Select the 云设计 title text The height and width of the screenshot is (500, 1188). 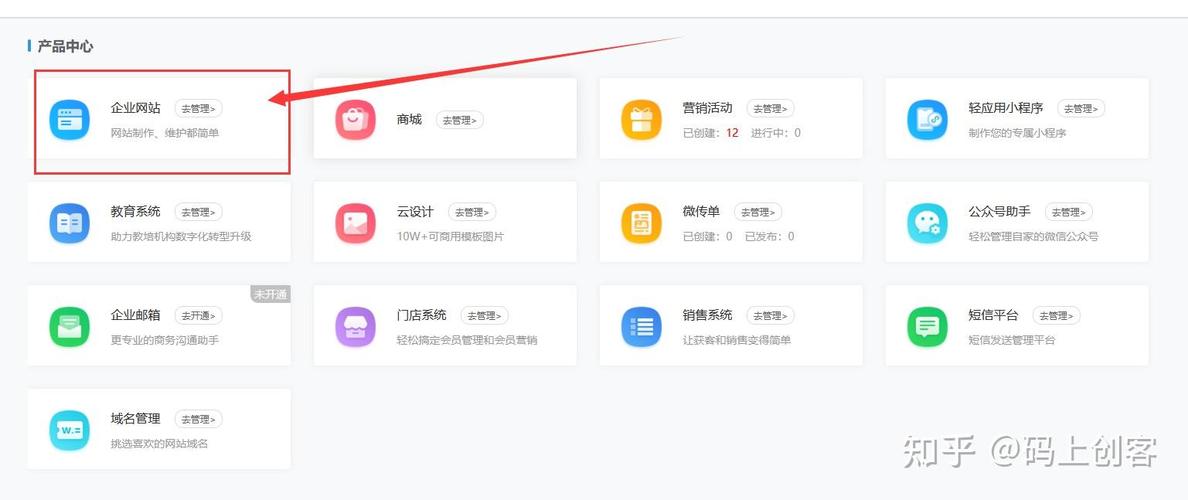point(415,212)
